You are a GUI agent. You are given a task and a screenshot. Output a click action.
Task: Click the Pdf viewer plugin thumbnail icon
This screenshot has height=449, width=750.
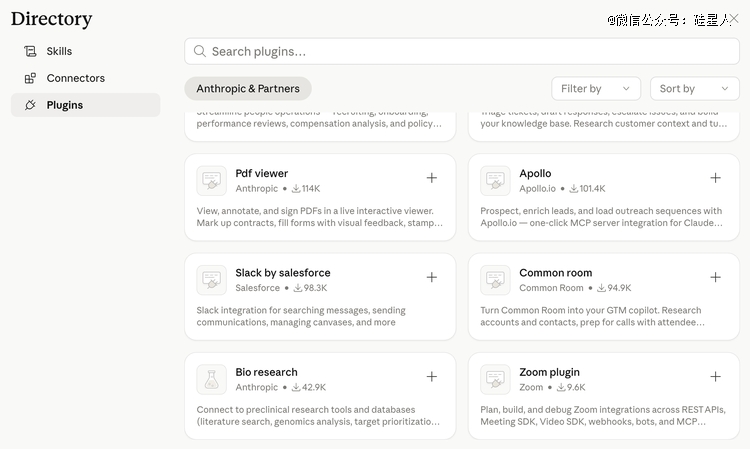[211, 180]
